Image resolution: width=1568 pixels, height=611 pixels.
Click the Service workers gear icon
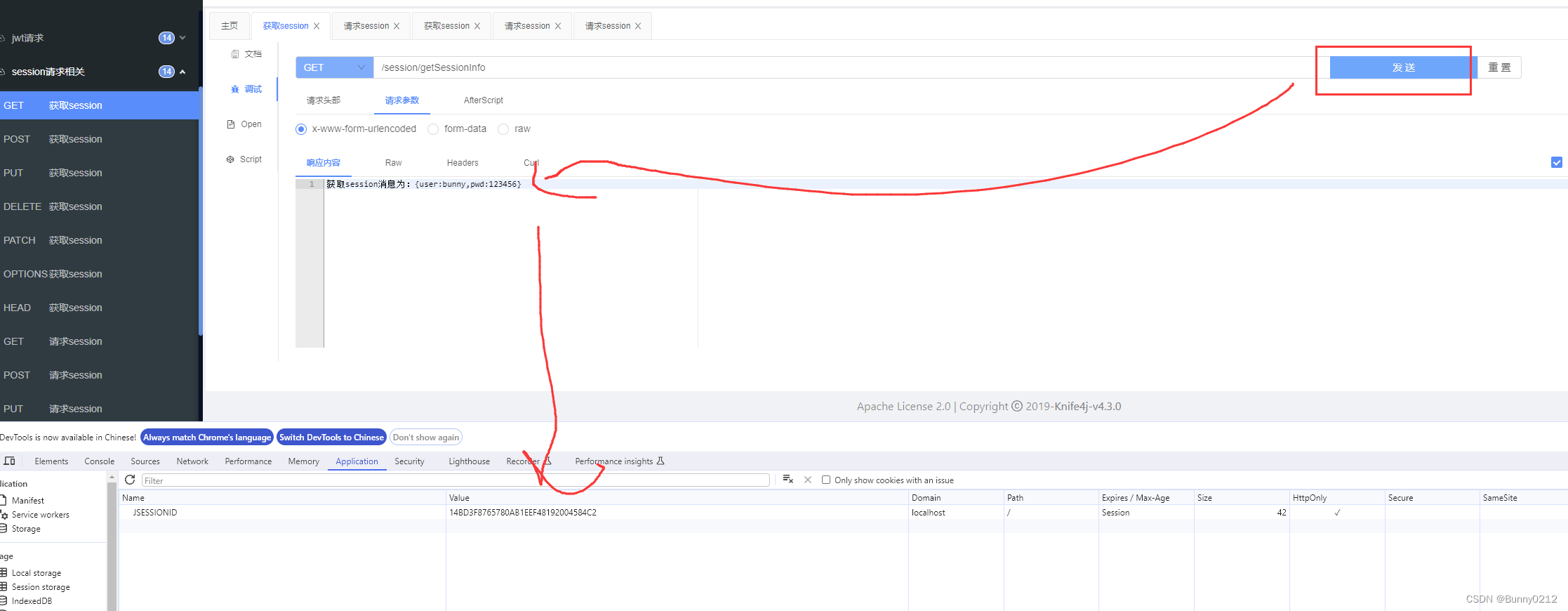click(x=4, y=515)
